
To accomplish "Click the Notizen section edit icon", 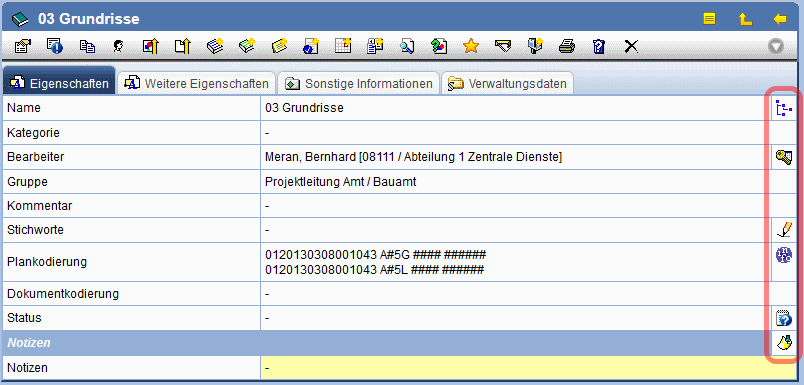I will coord(783,342).
